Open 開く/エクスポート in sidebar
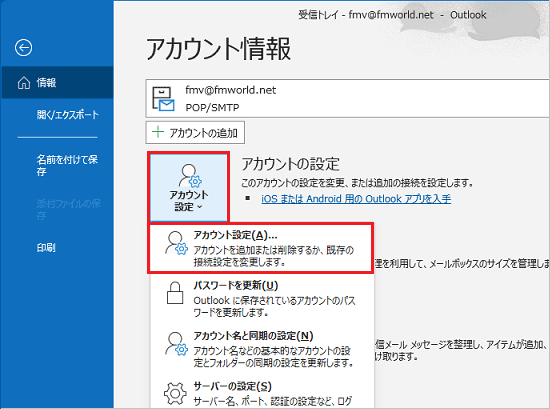Image resolution: width=550 pixels, height=409 pixels. (68, 115)
